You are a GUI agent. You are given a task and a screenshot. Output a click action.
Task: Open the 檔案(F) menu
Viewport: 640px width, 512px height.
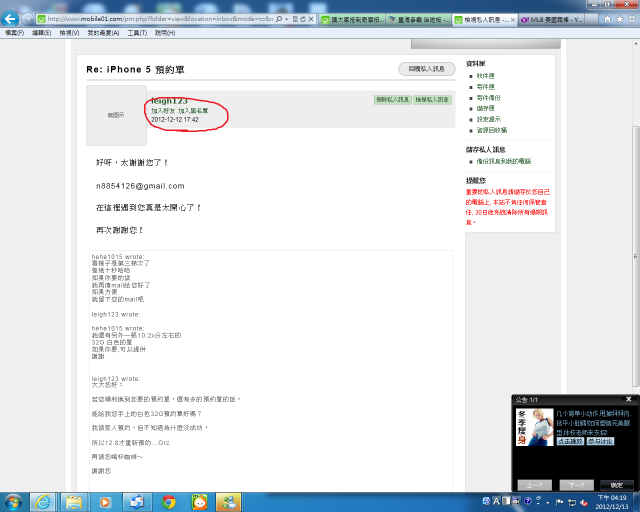coord(14,33)
